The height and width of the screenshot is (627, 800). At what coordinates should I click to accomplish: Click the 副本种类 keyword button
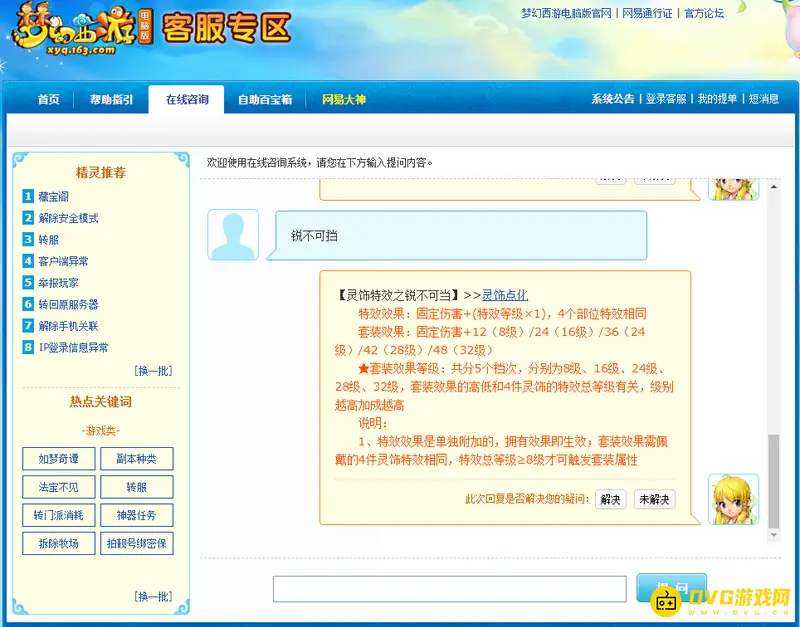tap(137, 459)
